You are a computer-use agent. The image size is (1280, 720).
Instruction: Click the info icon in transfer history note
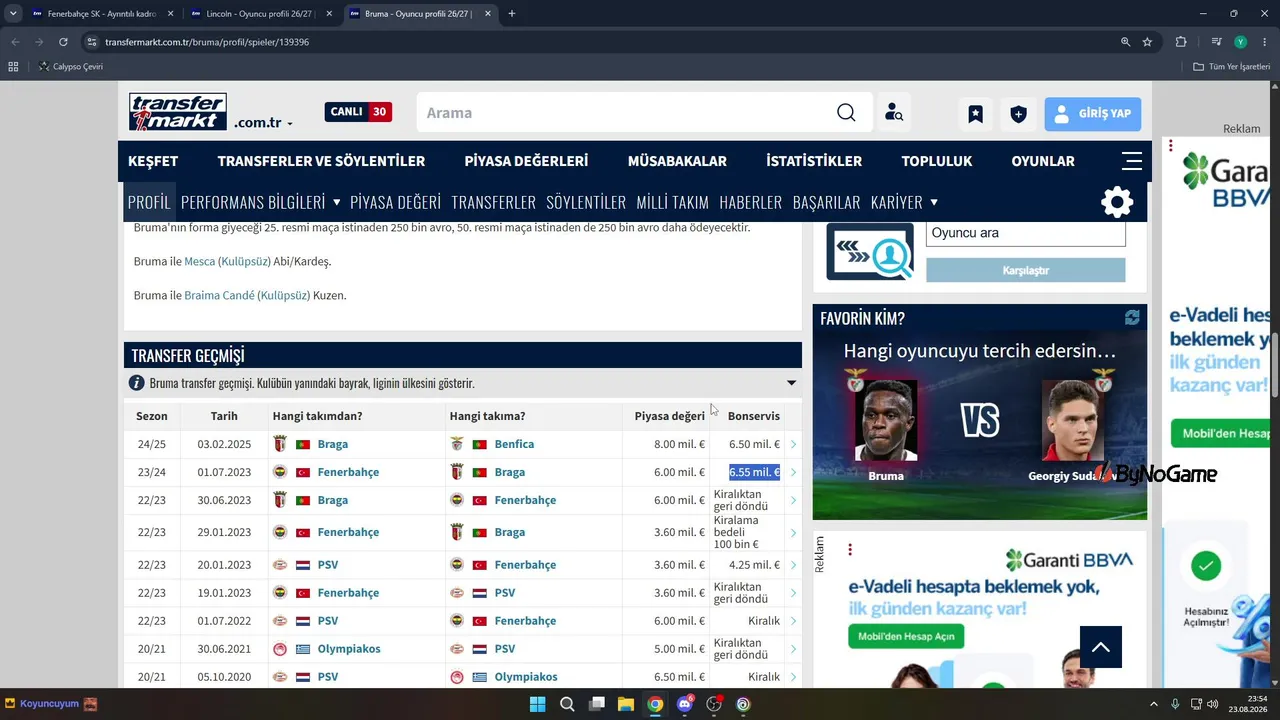[137, 383]
